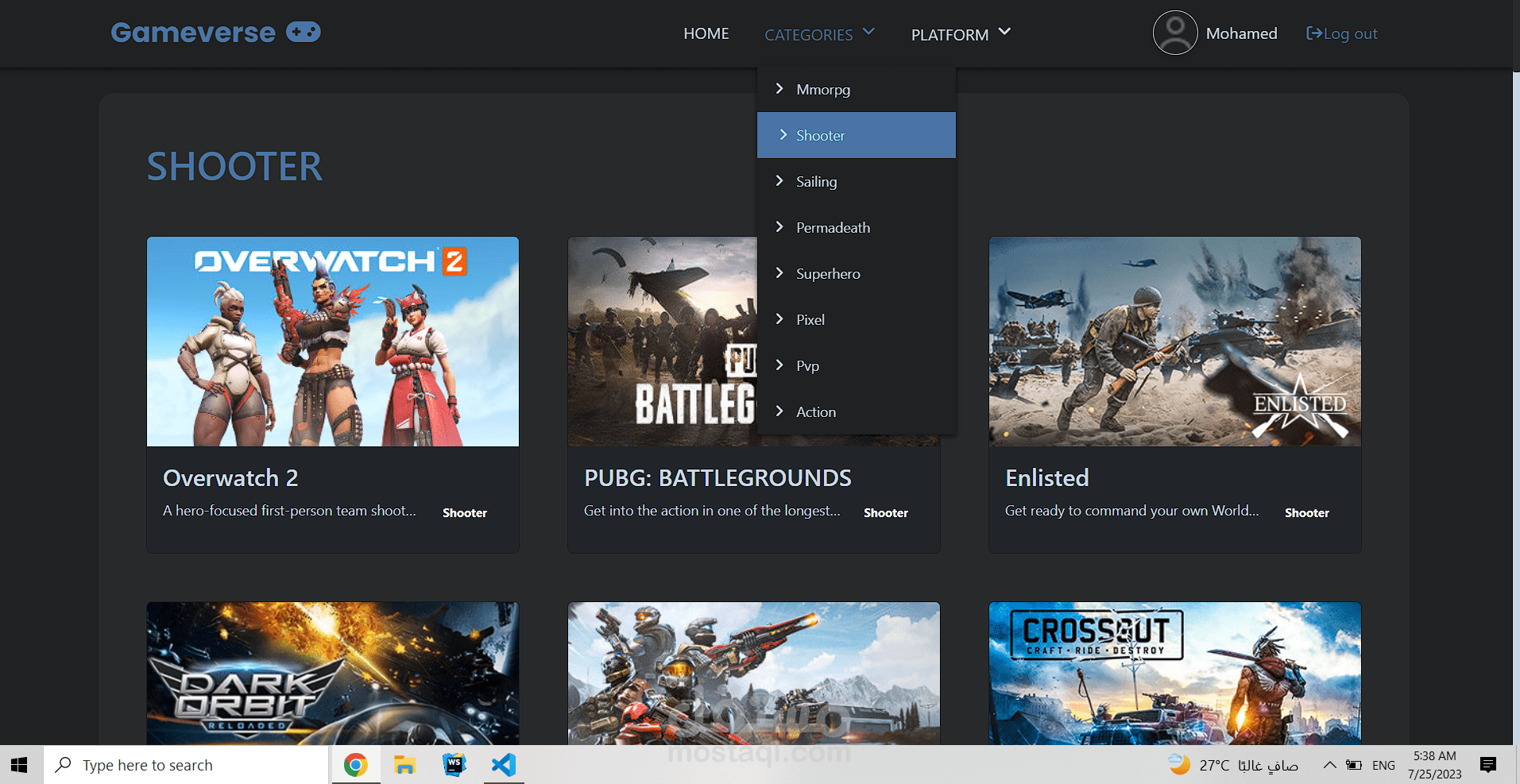The image size is (1520, 784).
Task: Pick the Pixel category
Action: [857, 319]
